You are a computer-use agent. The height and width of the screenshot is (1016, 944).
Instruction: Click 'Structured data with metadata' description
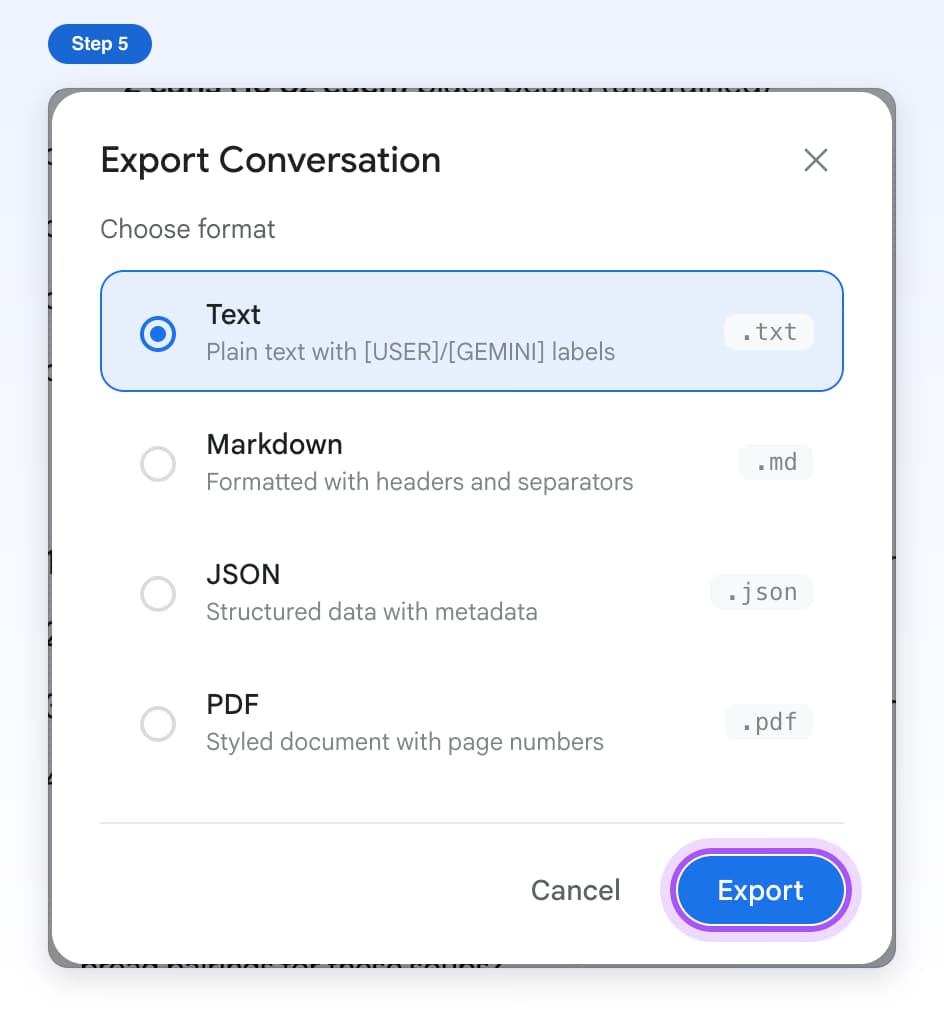point(372,612)
